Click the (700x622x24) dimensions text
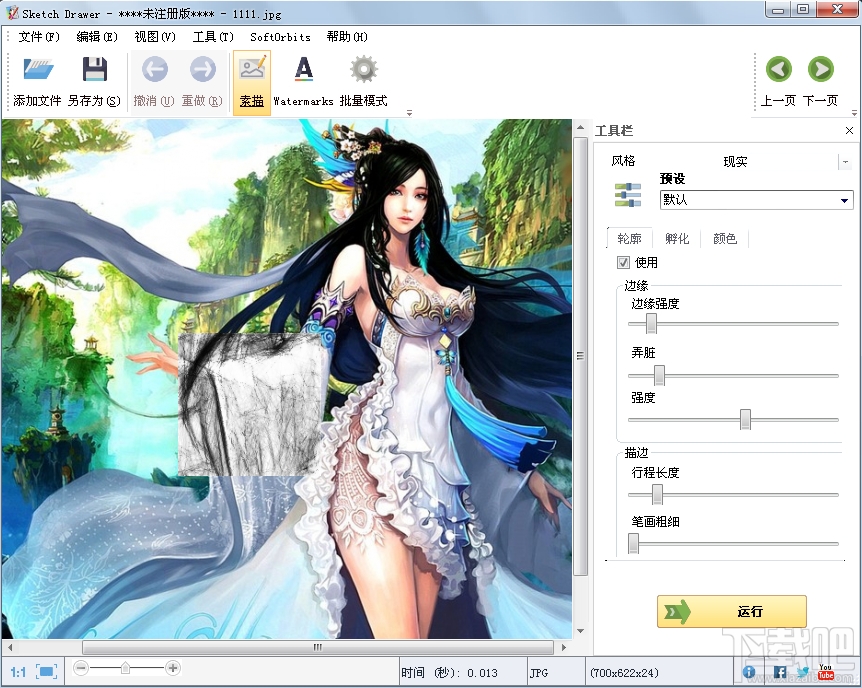Viewport: 862px width, 688px height. (x=624, y=673)
